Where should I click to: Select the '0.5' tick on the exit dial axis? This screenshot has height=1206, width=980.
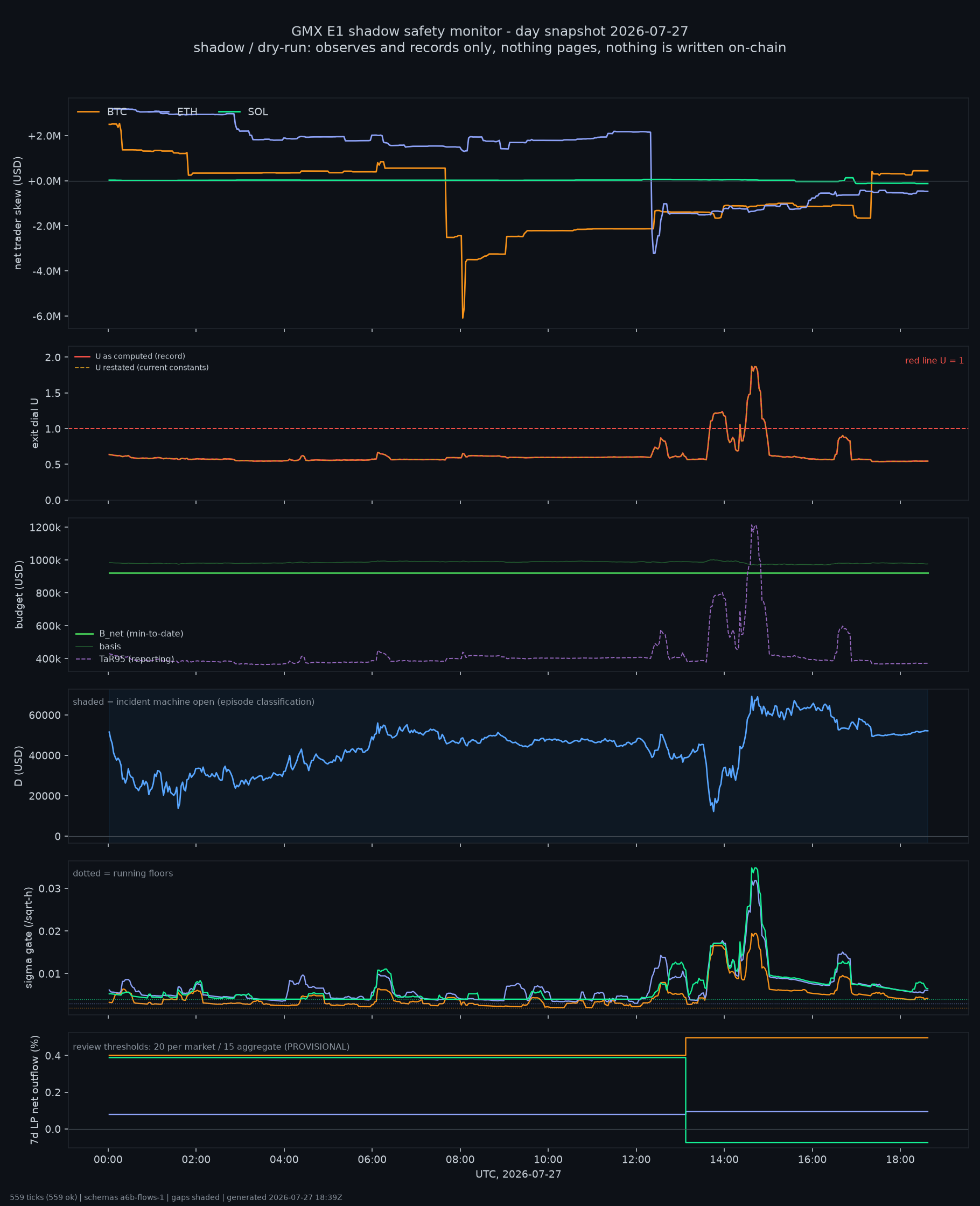[53, 465]
